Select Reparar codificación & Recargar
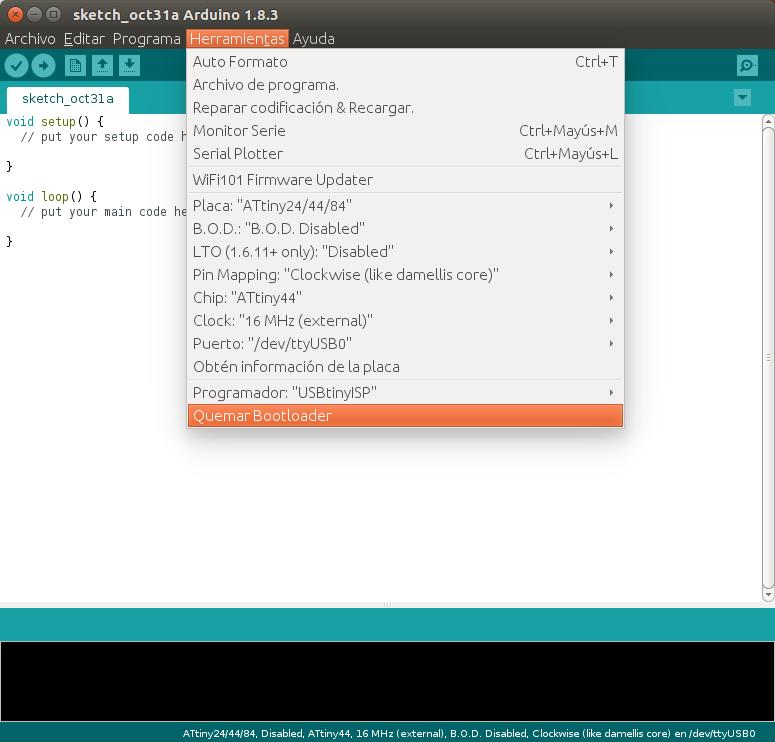This screenshot has height=742, width=775. pos(405,108)
